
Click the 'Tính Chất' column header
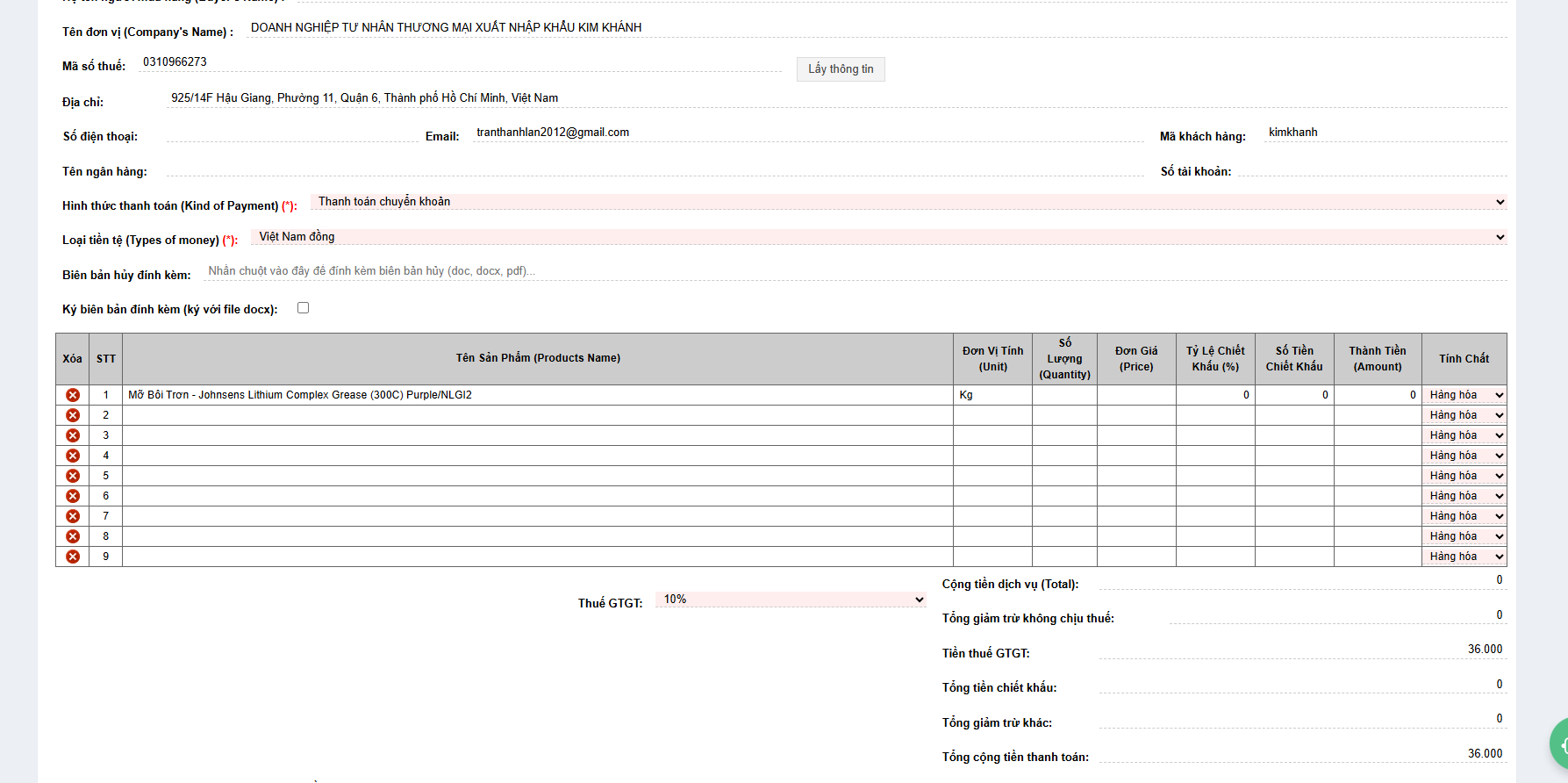pyautogui.click(x=1464, y=359)
